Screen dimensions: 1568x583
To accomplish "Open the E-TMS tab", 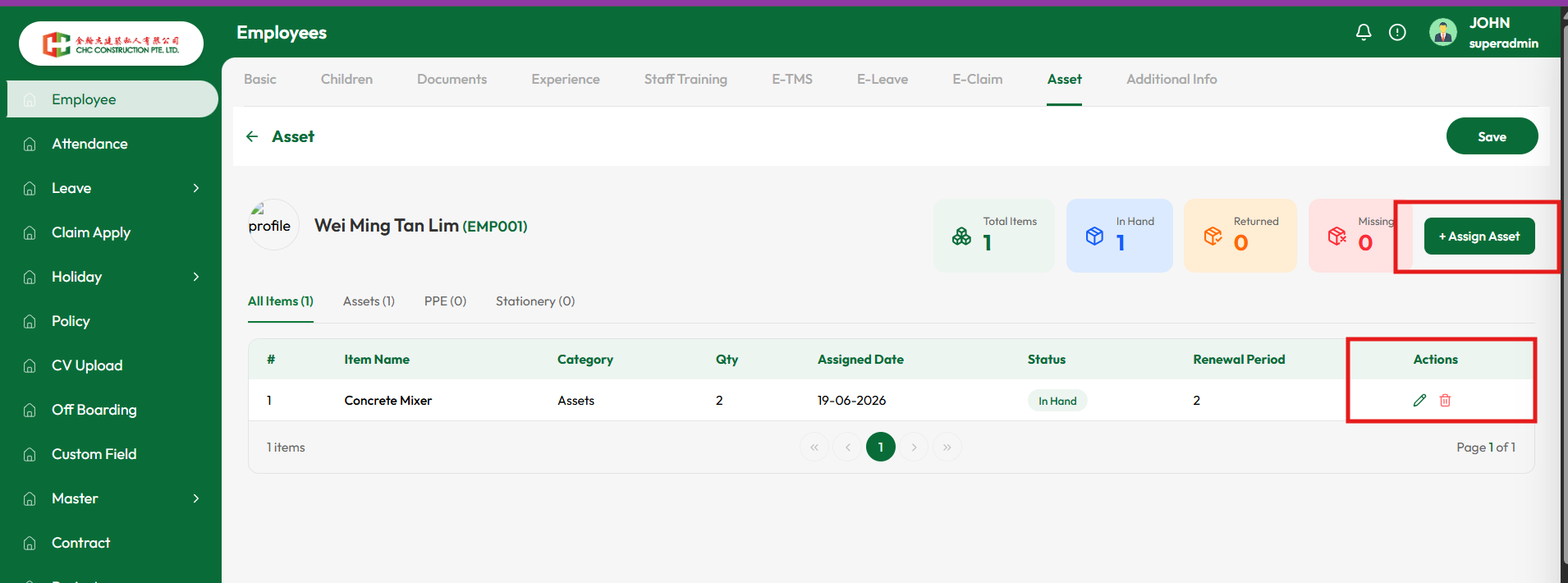I will [792, 79].
